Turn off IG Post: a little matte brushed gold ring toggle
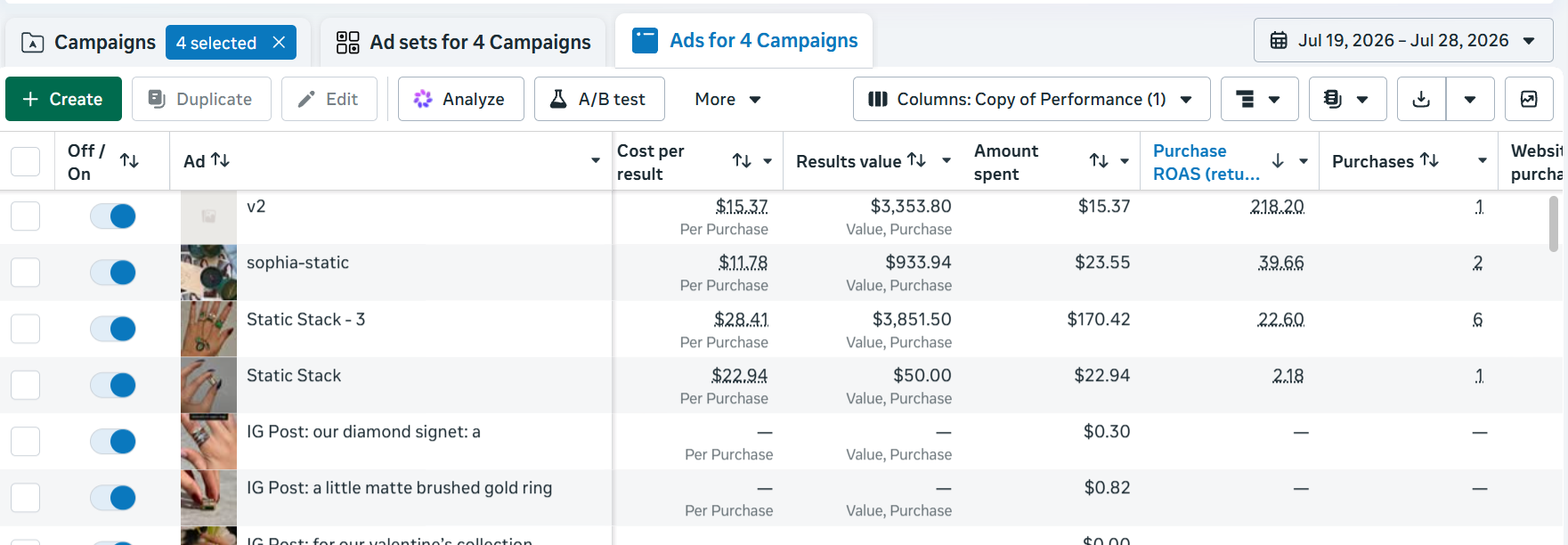 (x=113, y=497)
